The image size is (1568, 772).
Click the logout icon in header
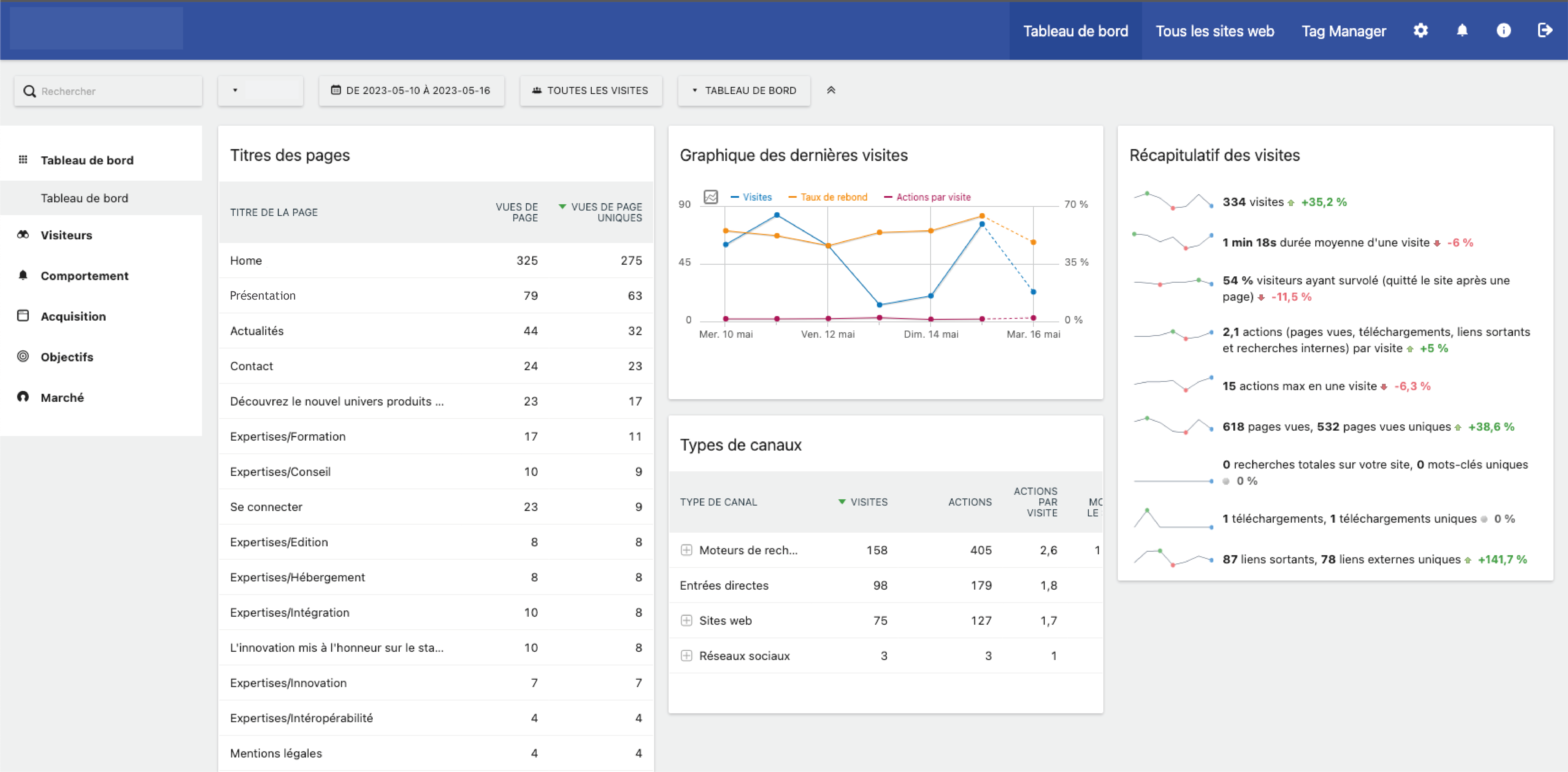(x=1545, y=31)
